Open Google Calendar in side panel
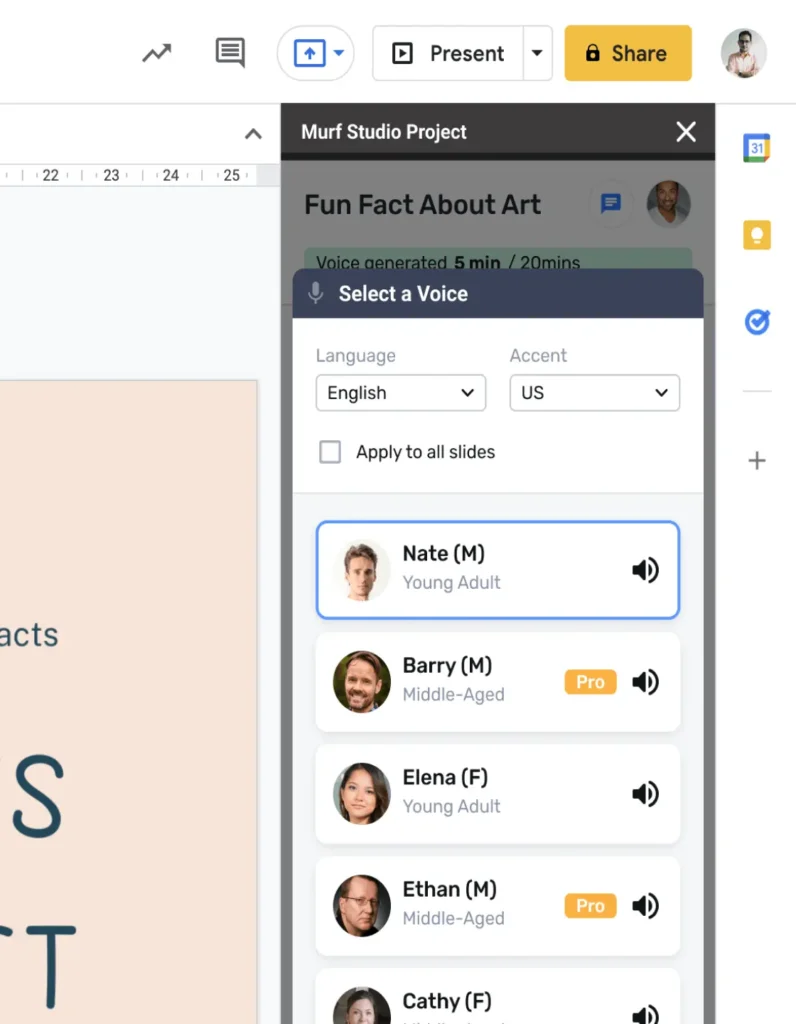Image resolution: width=796 pixels, height=1024 pixels. point(757,148)
